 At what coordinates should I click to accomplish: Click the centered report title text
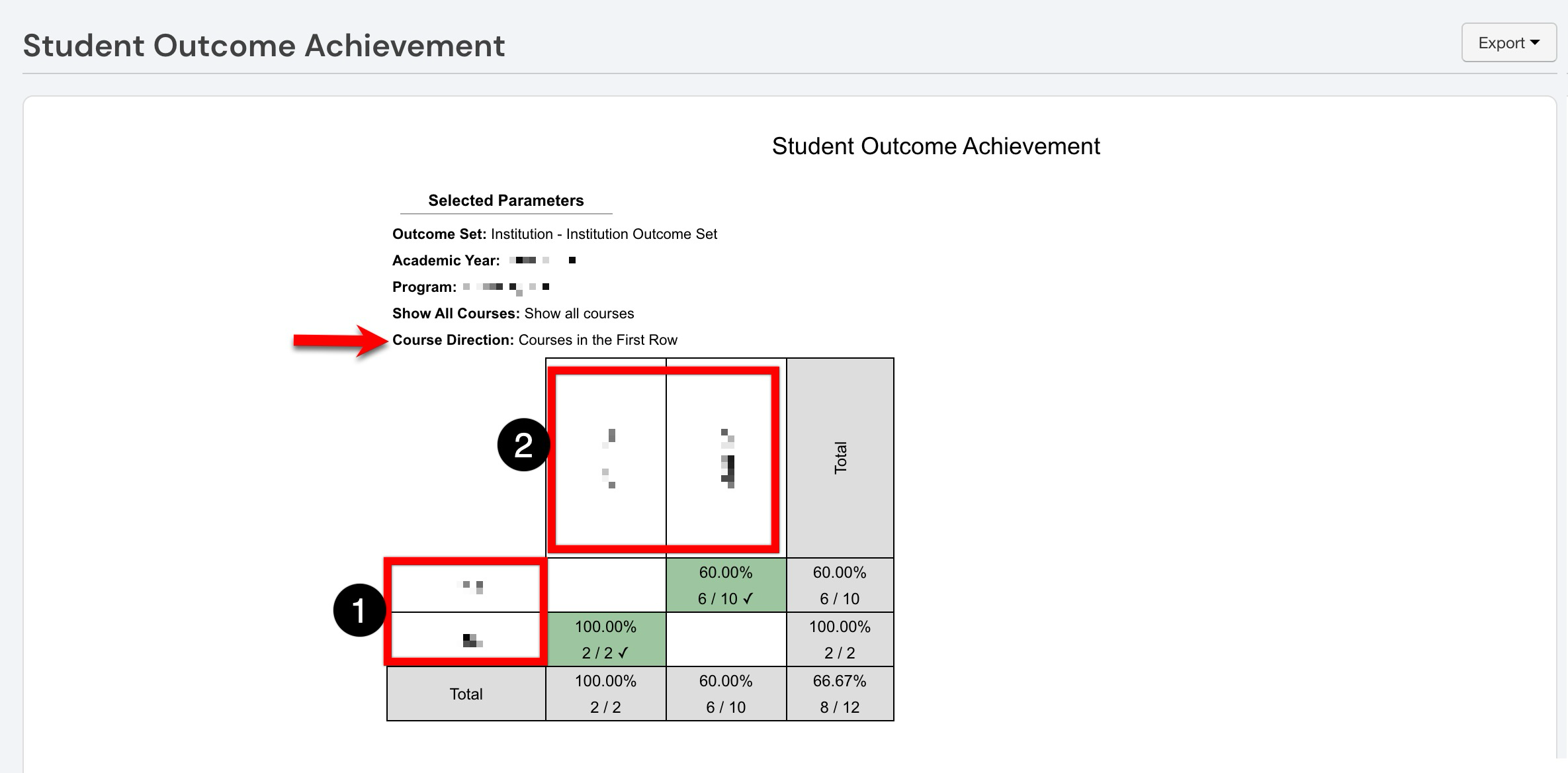(x=936, y=146)
